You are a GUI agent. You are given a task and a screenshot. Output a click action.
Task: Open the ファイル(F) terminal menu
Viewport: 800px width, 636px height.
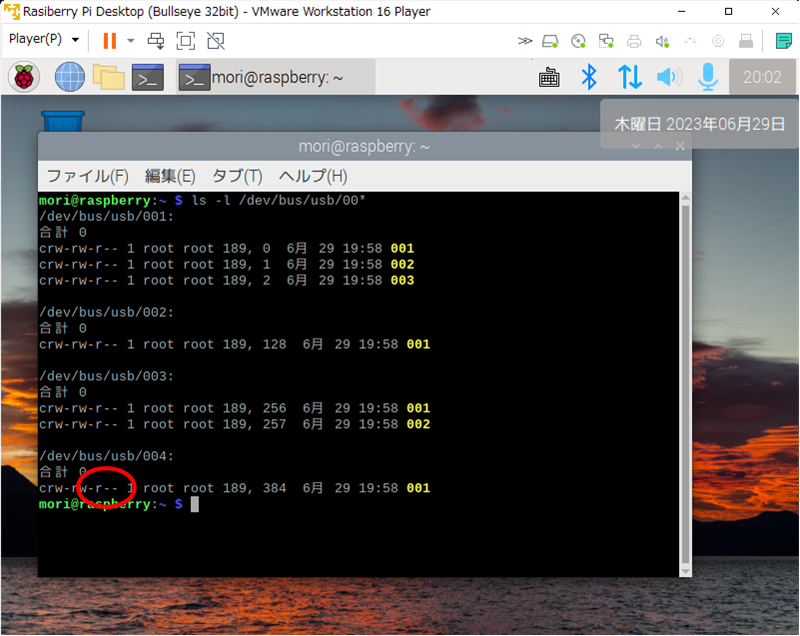pos(88,176)
